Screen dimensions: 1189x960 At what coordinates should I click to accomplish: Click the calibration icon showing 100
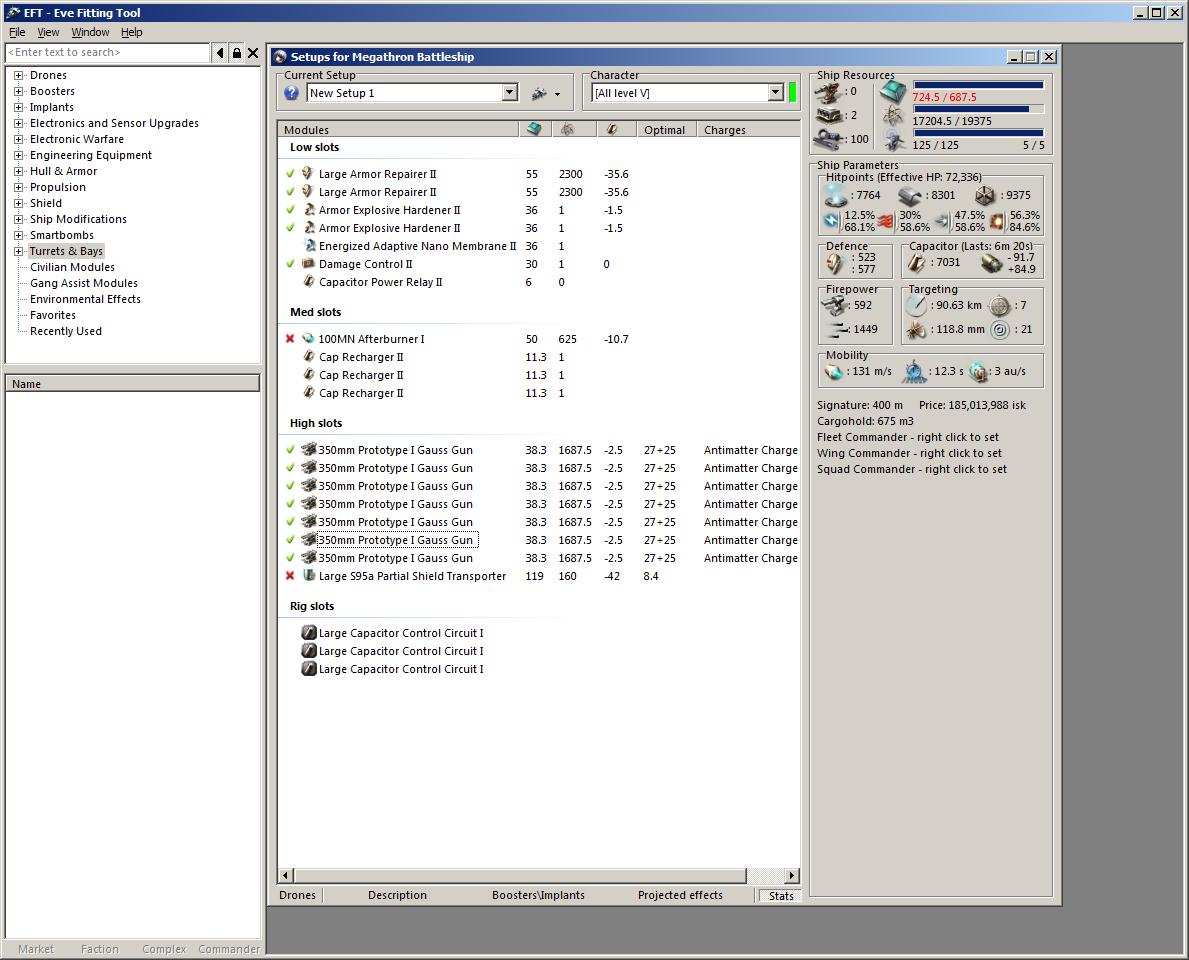(830, 139)
